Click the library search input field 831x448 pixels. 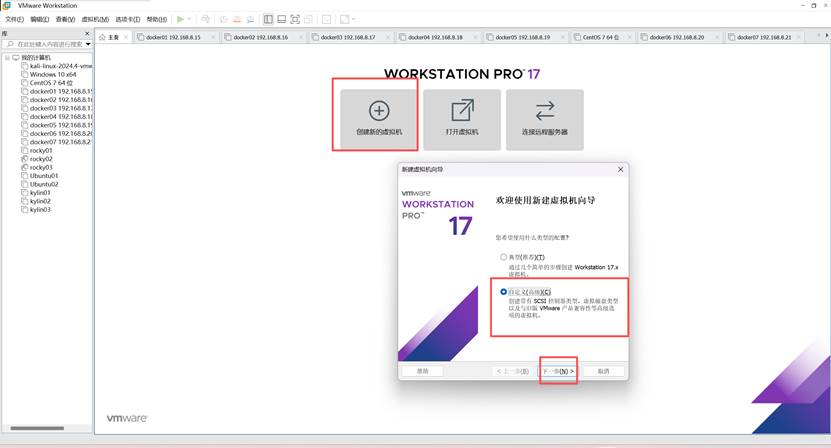[45, 44]
